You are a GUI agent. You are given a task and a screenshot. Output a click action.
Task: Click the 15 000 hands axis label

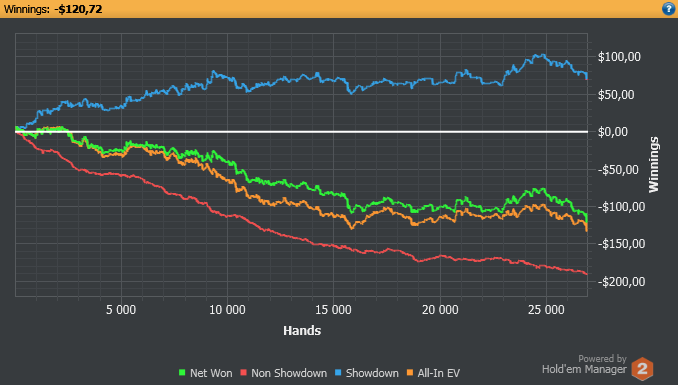pyautogui.click(x=333, y=310)
